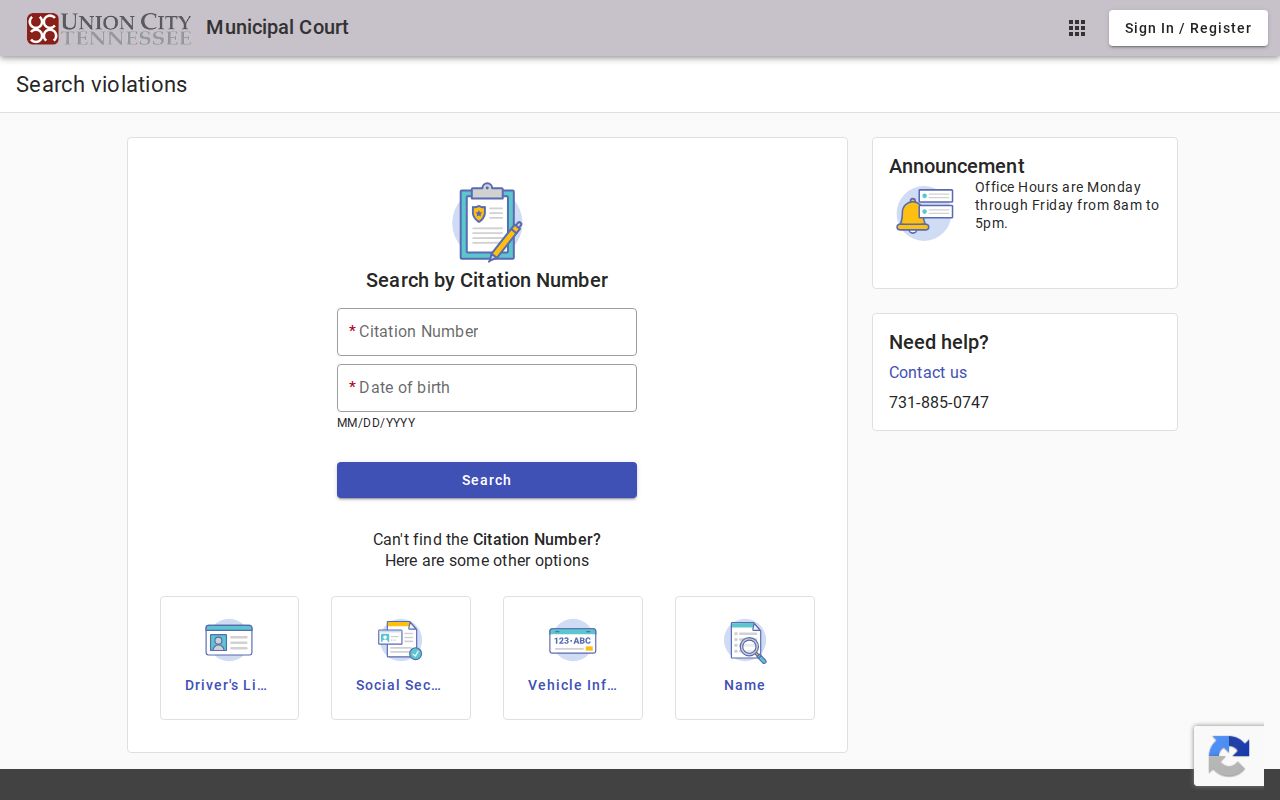Click the phone number 731-885-0747

939,402
